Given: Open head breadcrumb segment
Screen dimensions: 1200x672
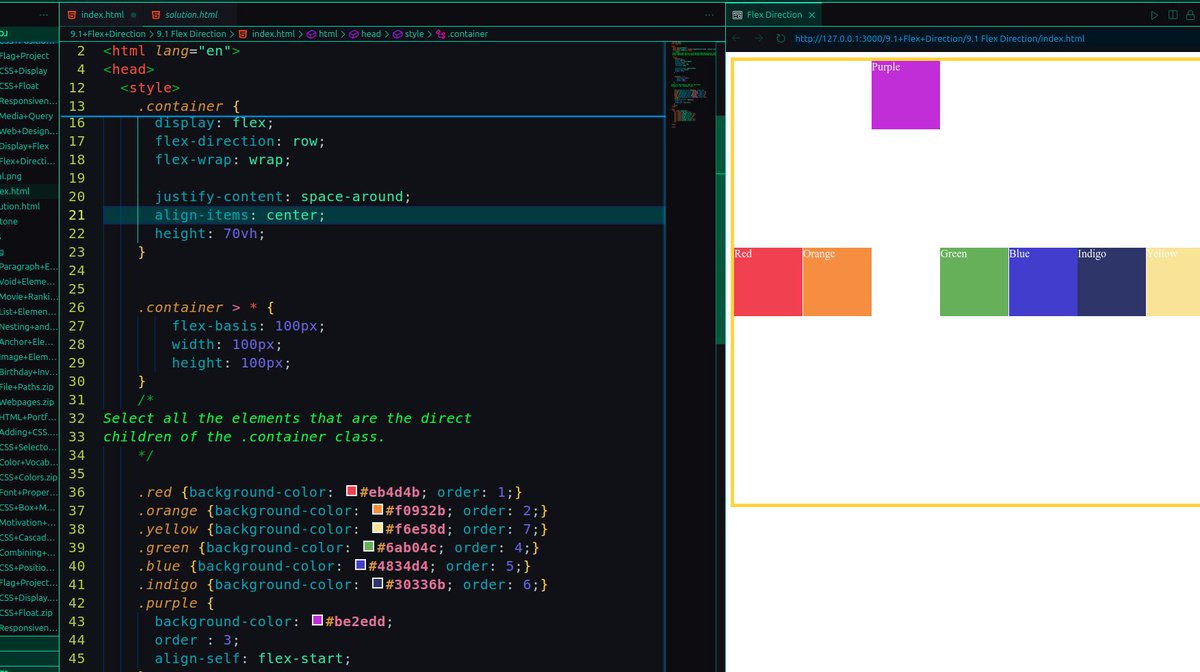Looking at the screenshot, I should 371,34.
